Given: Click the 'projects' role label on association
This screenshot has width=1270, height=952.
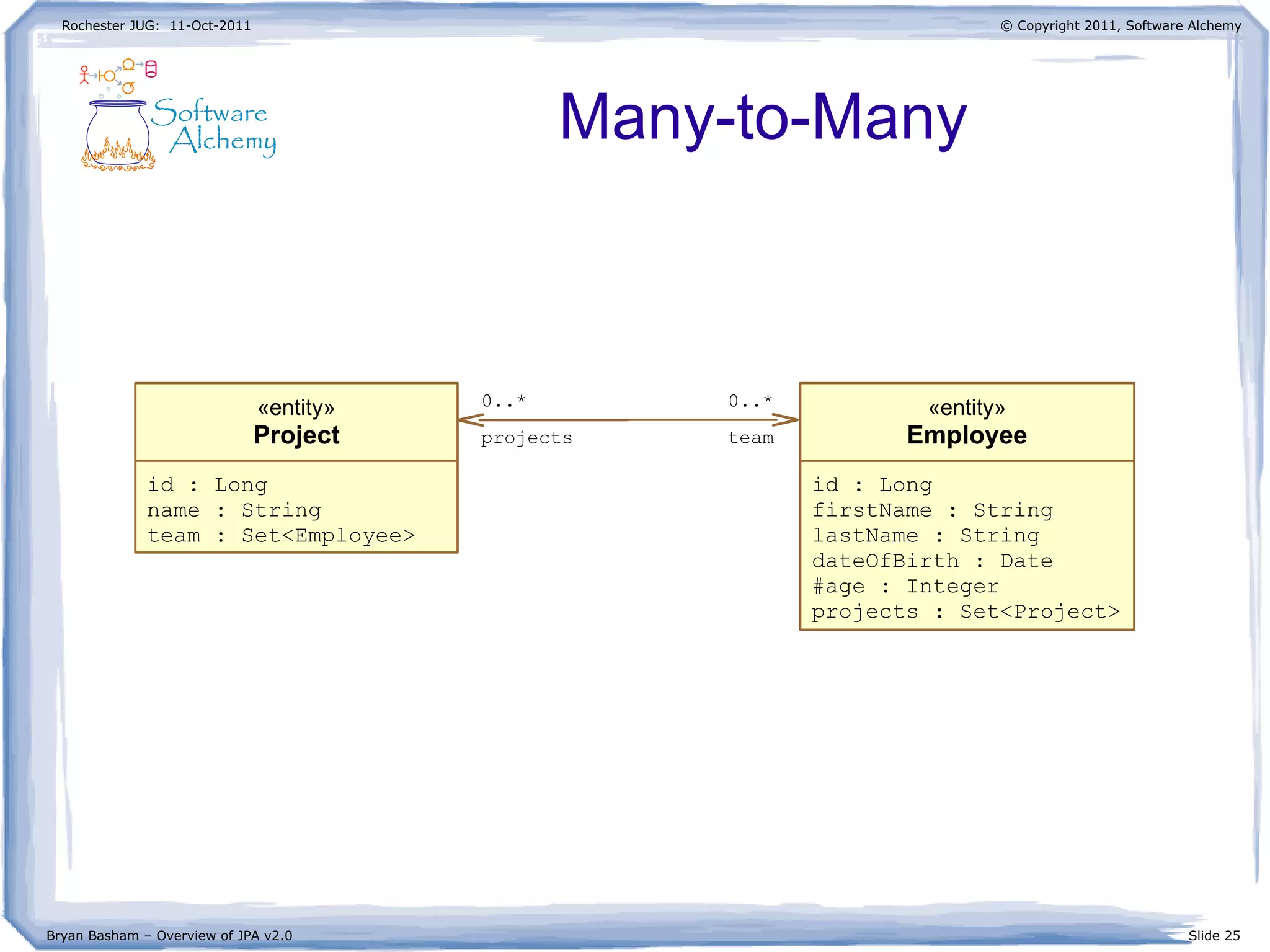Looking at the screenshot, I should click(526, 438).
